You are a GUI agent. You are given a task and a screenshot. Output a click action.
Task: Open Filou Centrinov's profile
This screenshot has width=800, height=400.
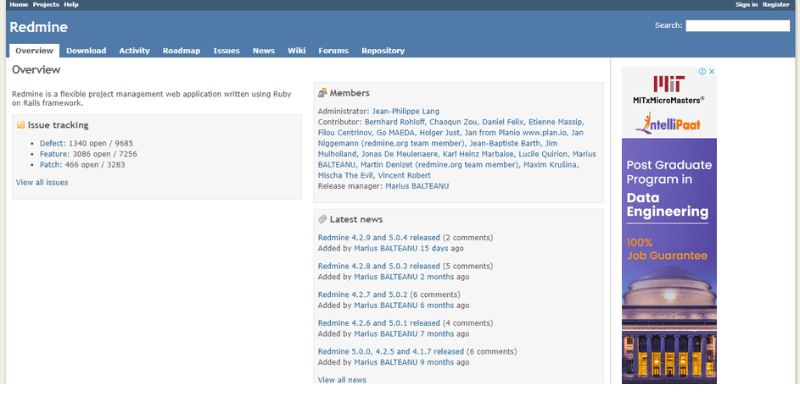[343, 133]
